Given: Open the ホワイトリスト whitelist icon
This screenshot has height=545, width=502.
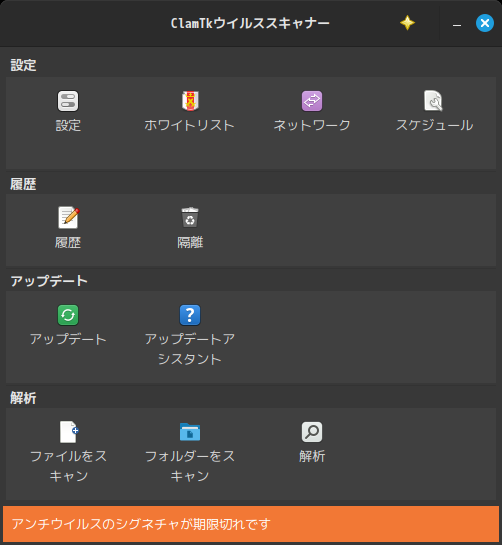Looking at the screenshot, I should point(190,101).
